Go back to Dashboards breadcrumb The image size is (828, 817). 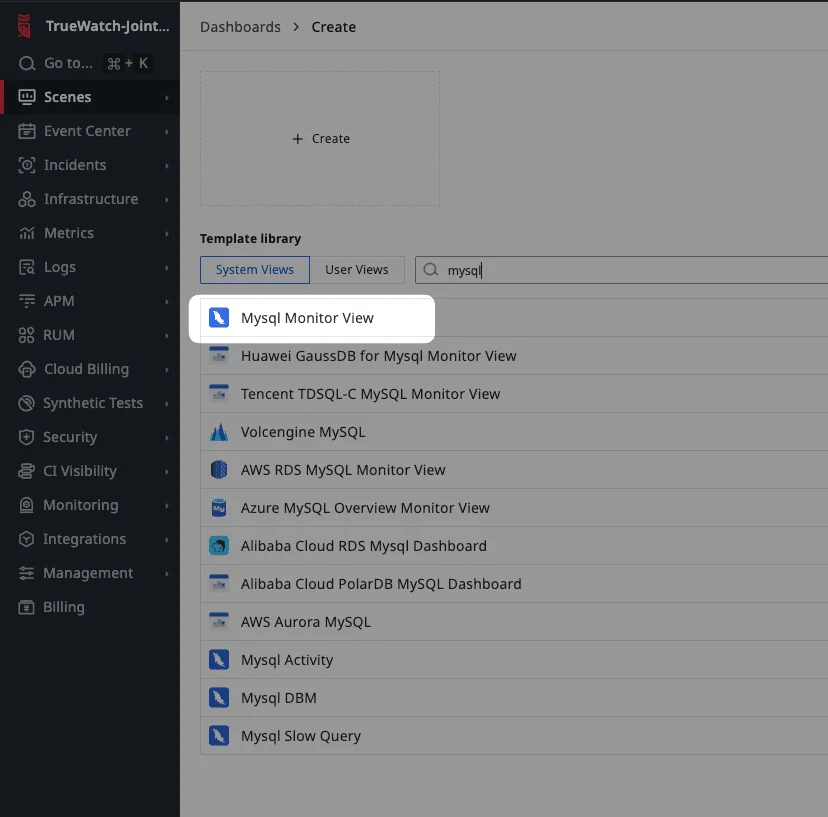pyautogui.click(x=240, y=27)
